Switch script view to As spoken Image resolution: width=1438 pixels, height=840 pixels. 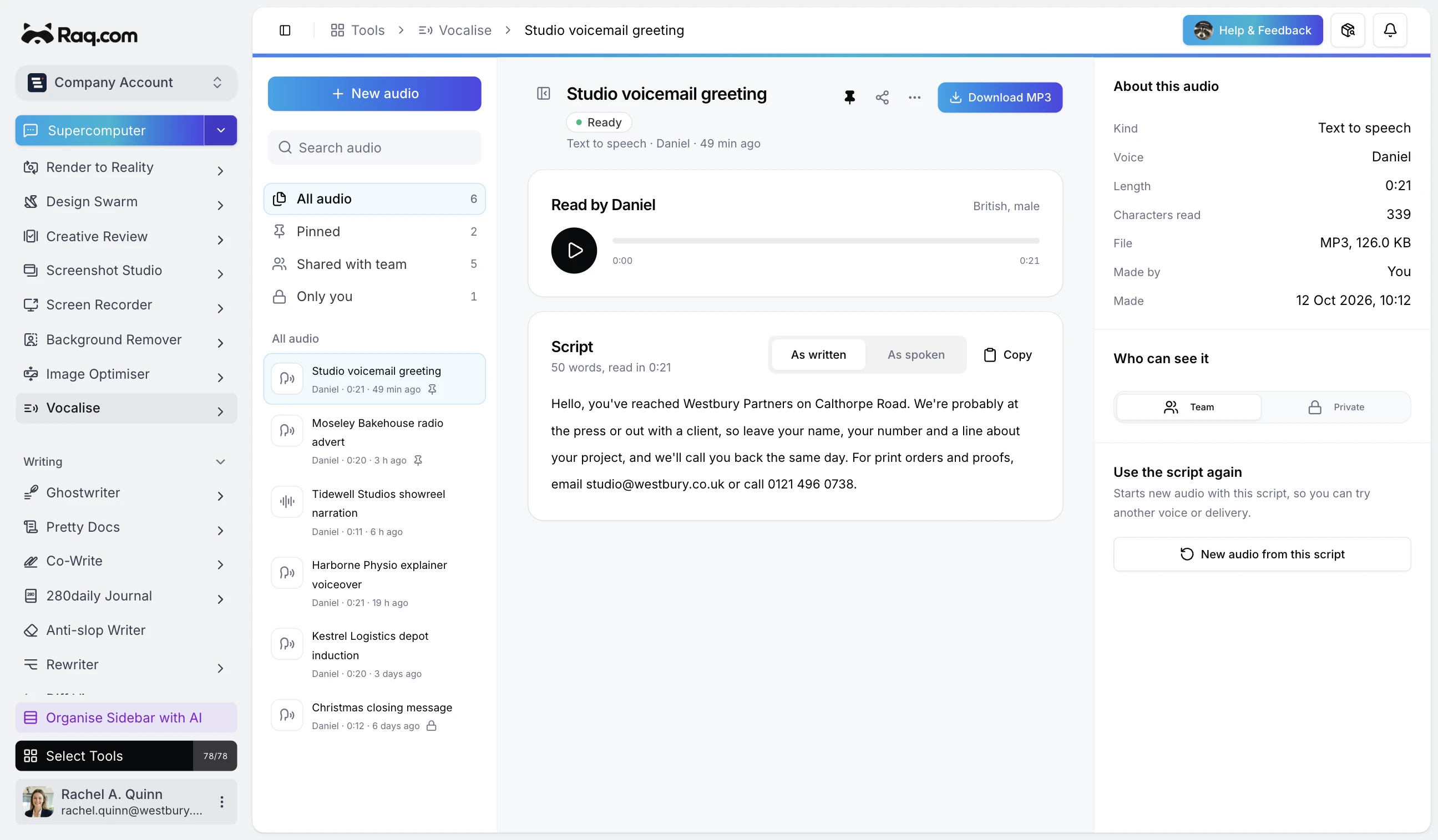click(915, 355)
